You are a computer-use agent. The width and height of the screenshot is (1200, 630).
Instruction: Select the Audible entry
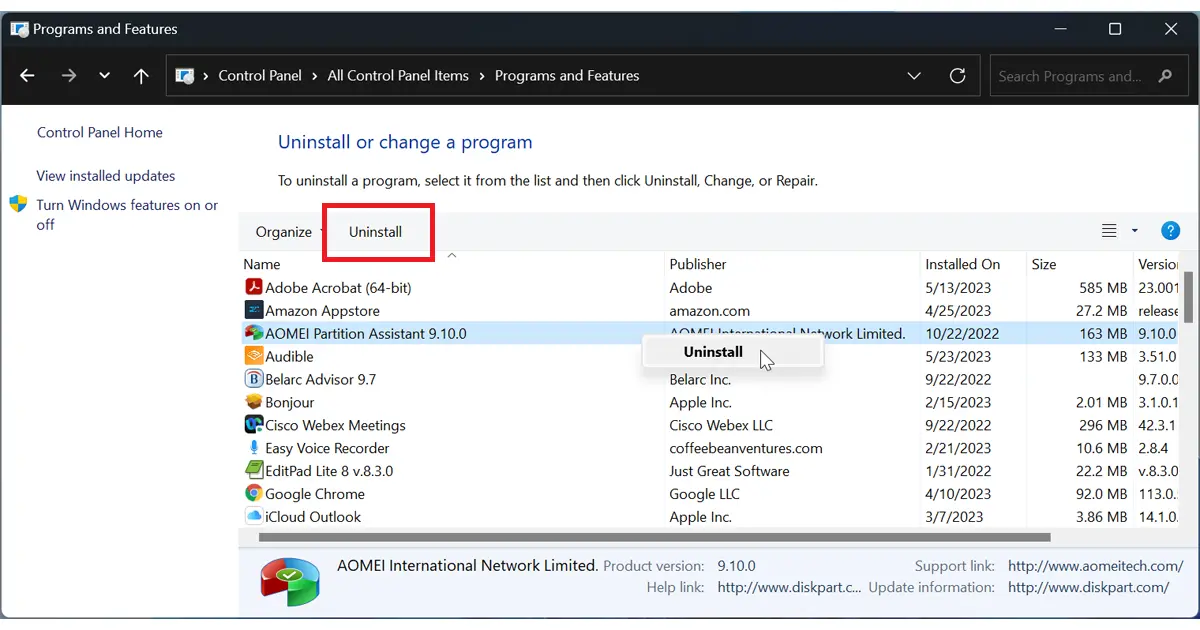[x=289, y=356]
